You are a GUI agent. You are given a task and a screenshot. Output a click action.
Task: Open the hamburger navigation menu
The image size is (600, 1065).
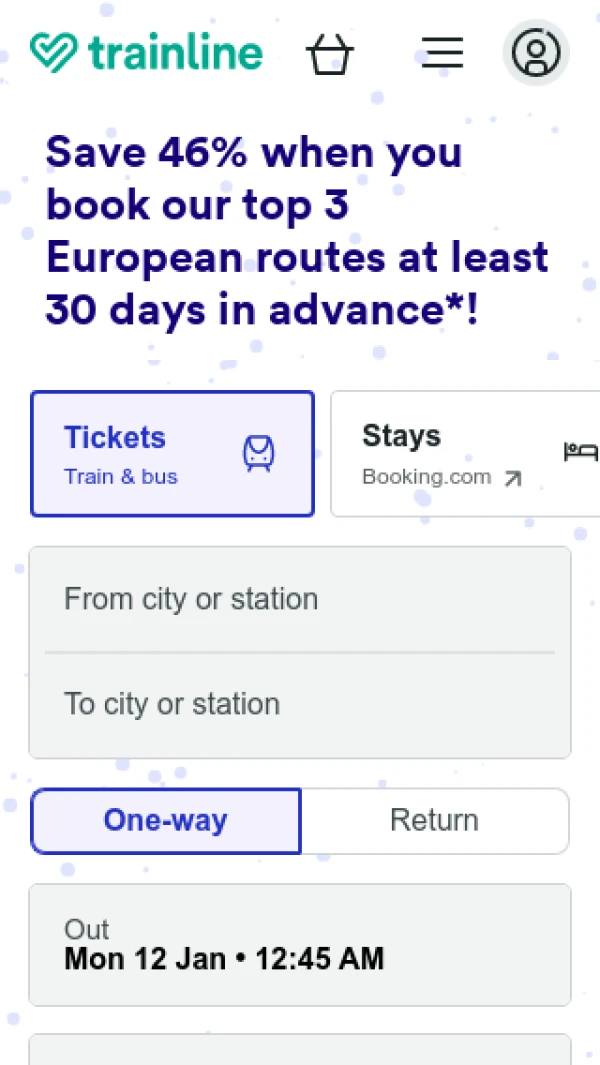point(442,52)
